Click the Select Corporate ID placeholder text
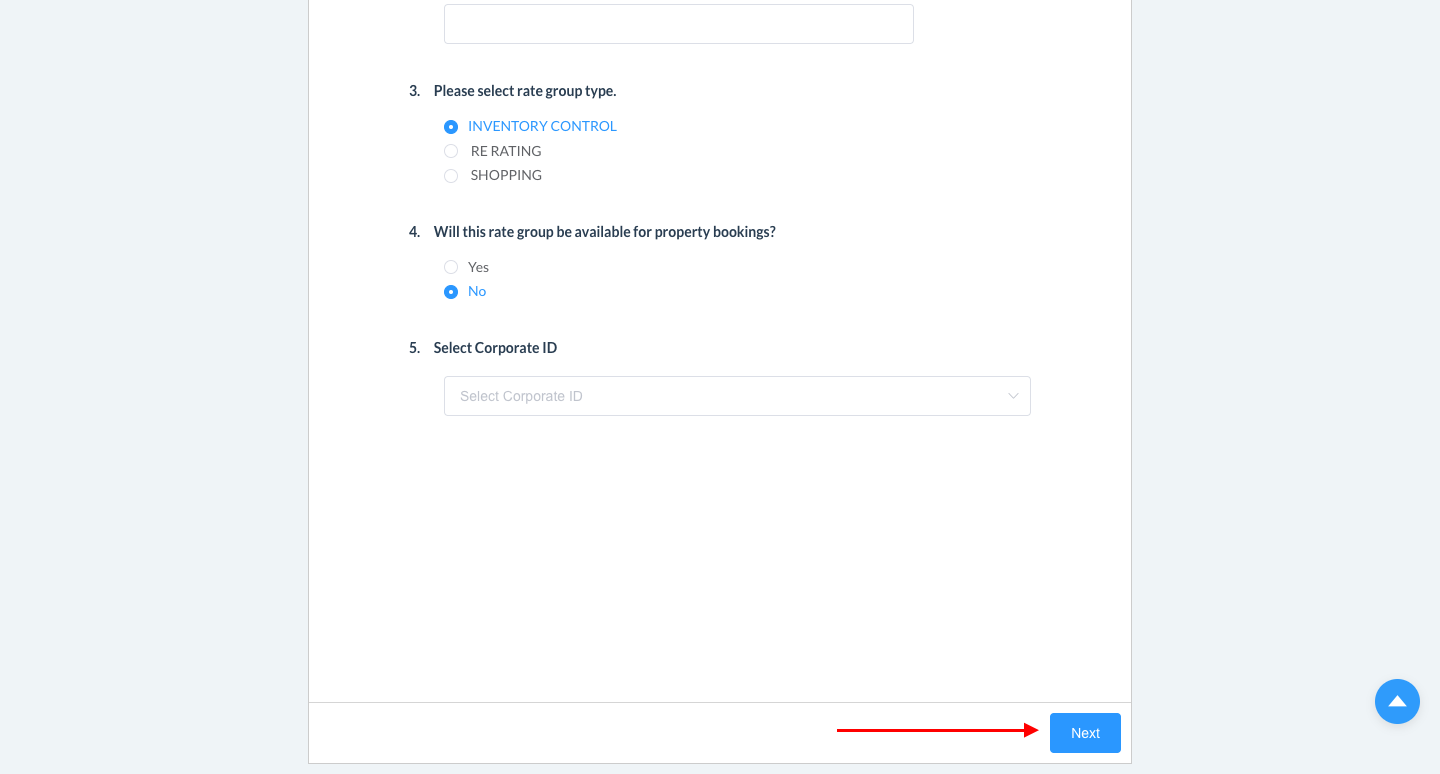This screenshot has width=1440, height=774. pos(521,396)
